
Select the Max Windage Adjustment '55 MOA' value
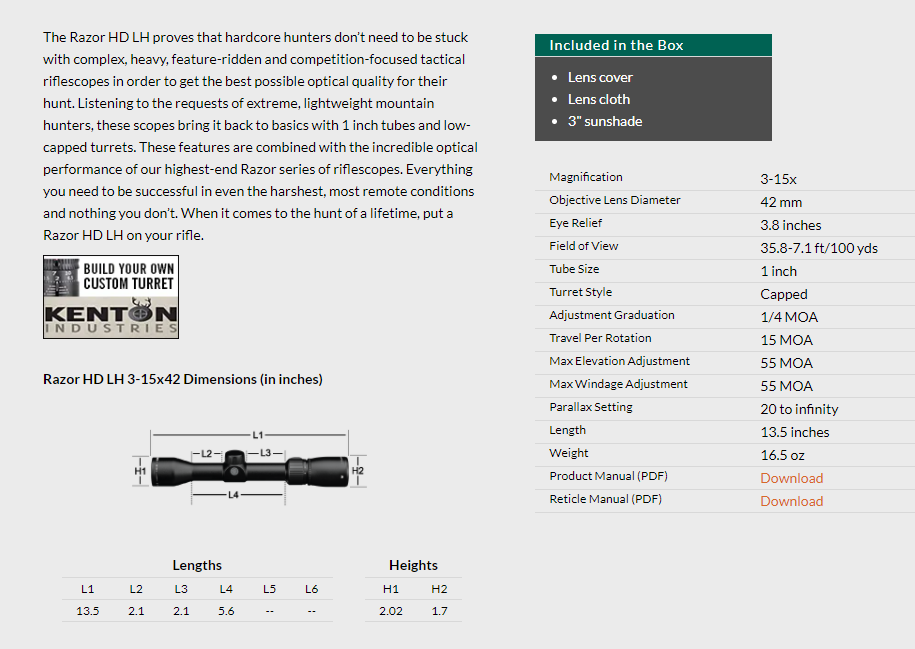(x=786, y=386)
